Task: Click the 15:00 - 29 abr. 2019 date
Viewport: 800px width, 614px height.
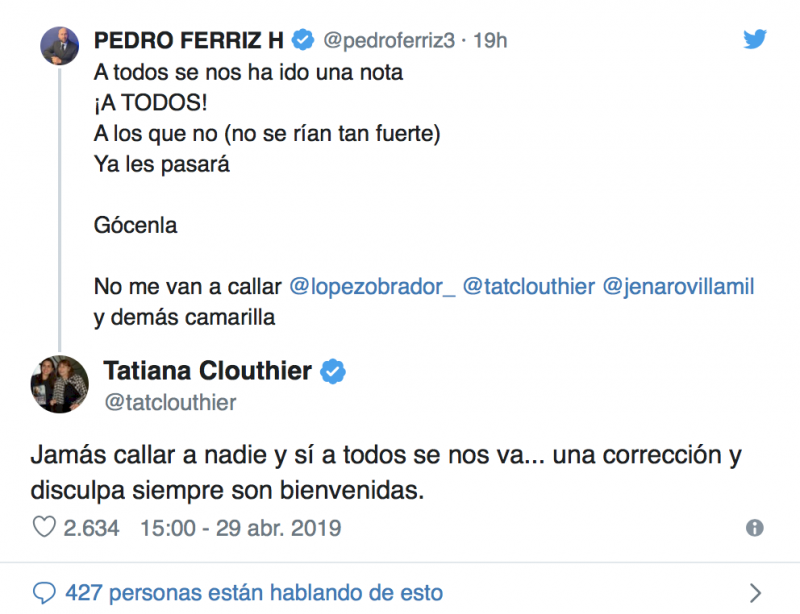Action: 240,527
